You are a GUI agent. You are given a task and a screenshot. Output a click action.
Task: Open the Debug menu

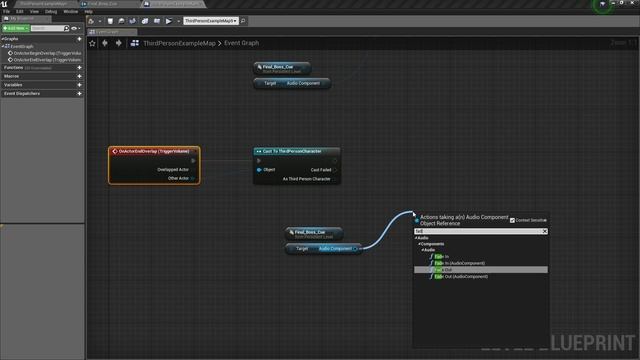[51, 11]
